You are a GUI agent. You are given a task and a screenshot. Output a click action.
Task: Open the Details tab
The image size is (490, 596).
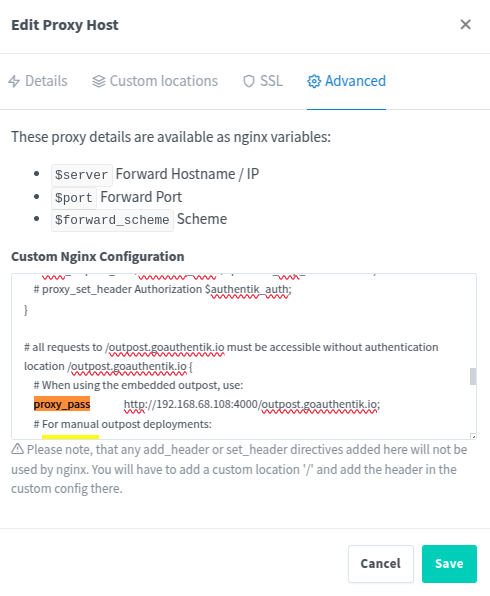pos(38,81)
